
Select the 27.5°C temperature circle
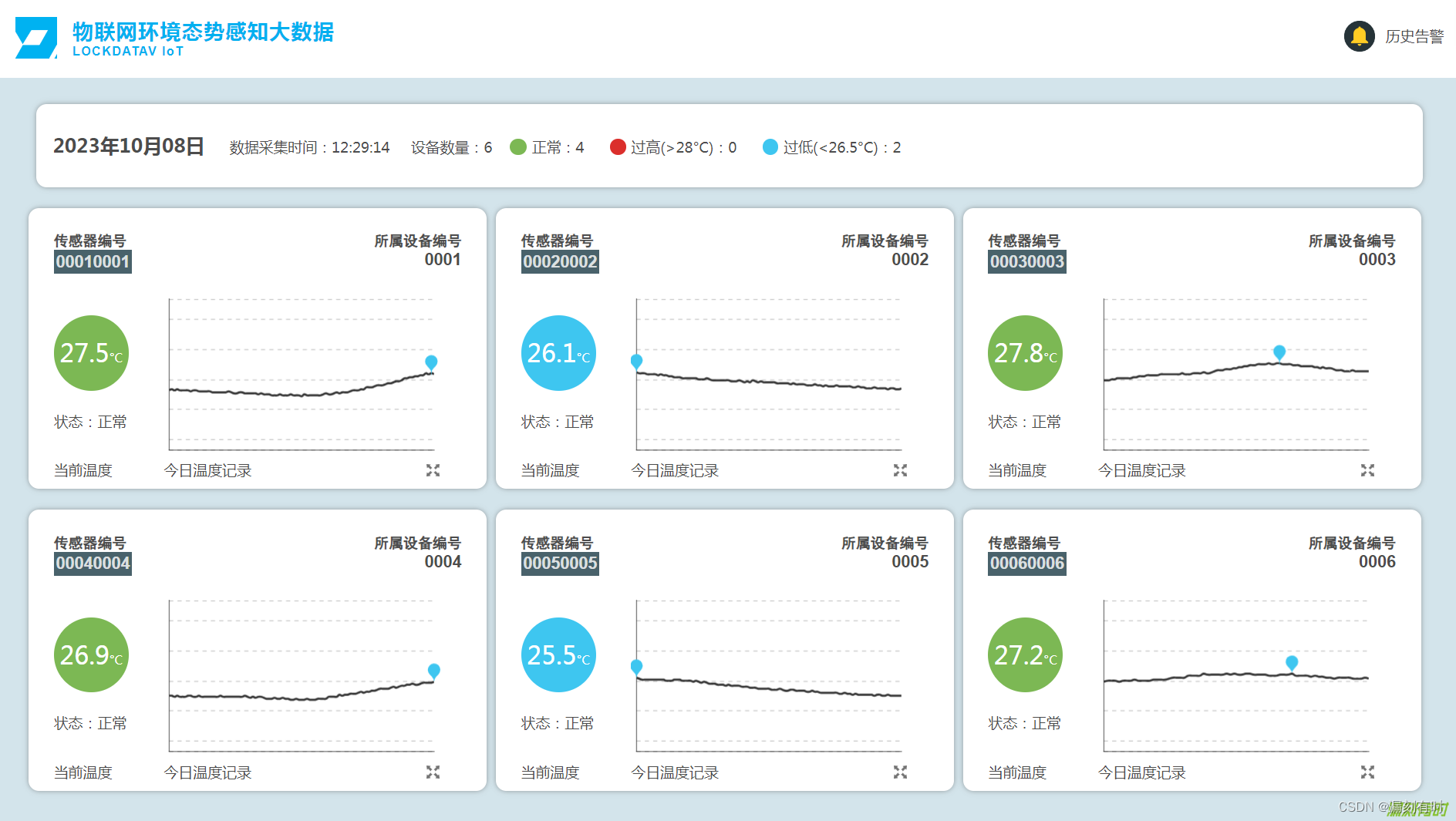(x=92, y=353)
